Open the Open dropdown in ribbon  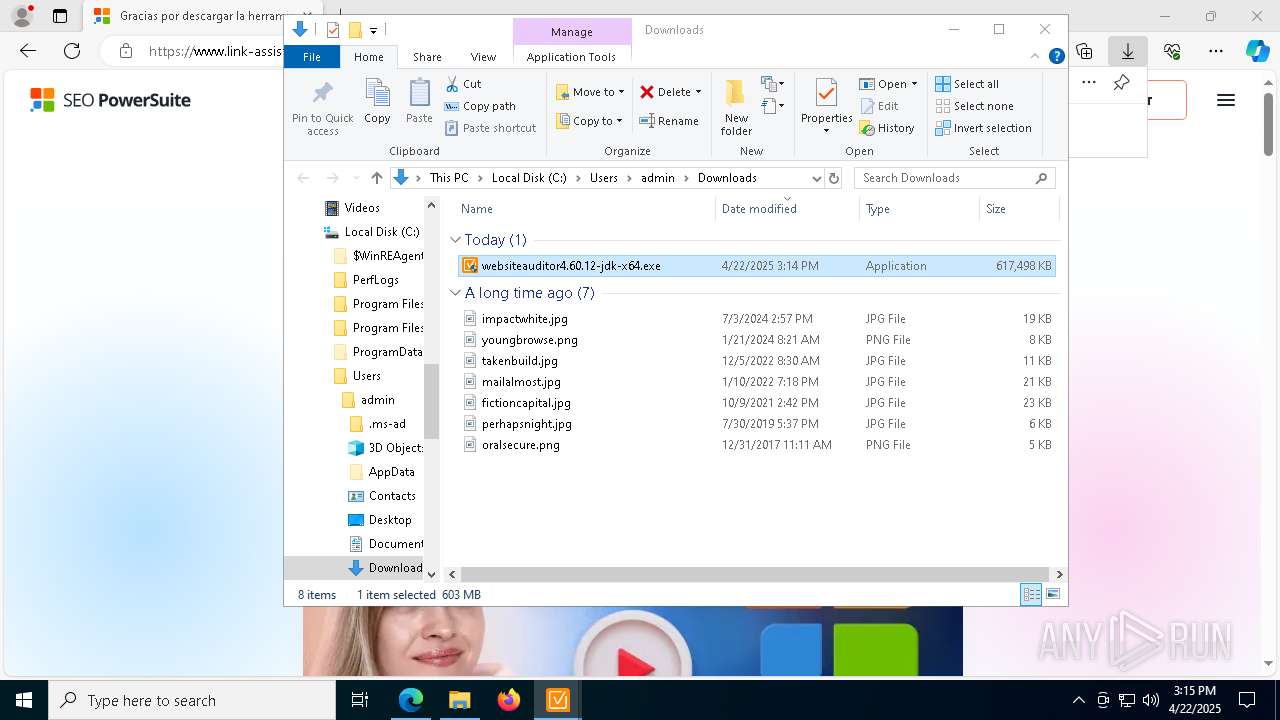tap(888, 84)
